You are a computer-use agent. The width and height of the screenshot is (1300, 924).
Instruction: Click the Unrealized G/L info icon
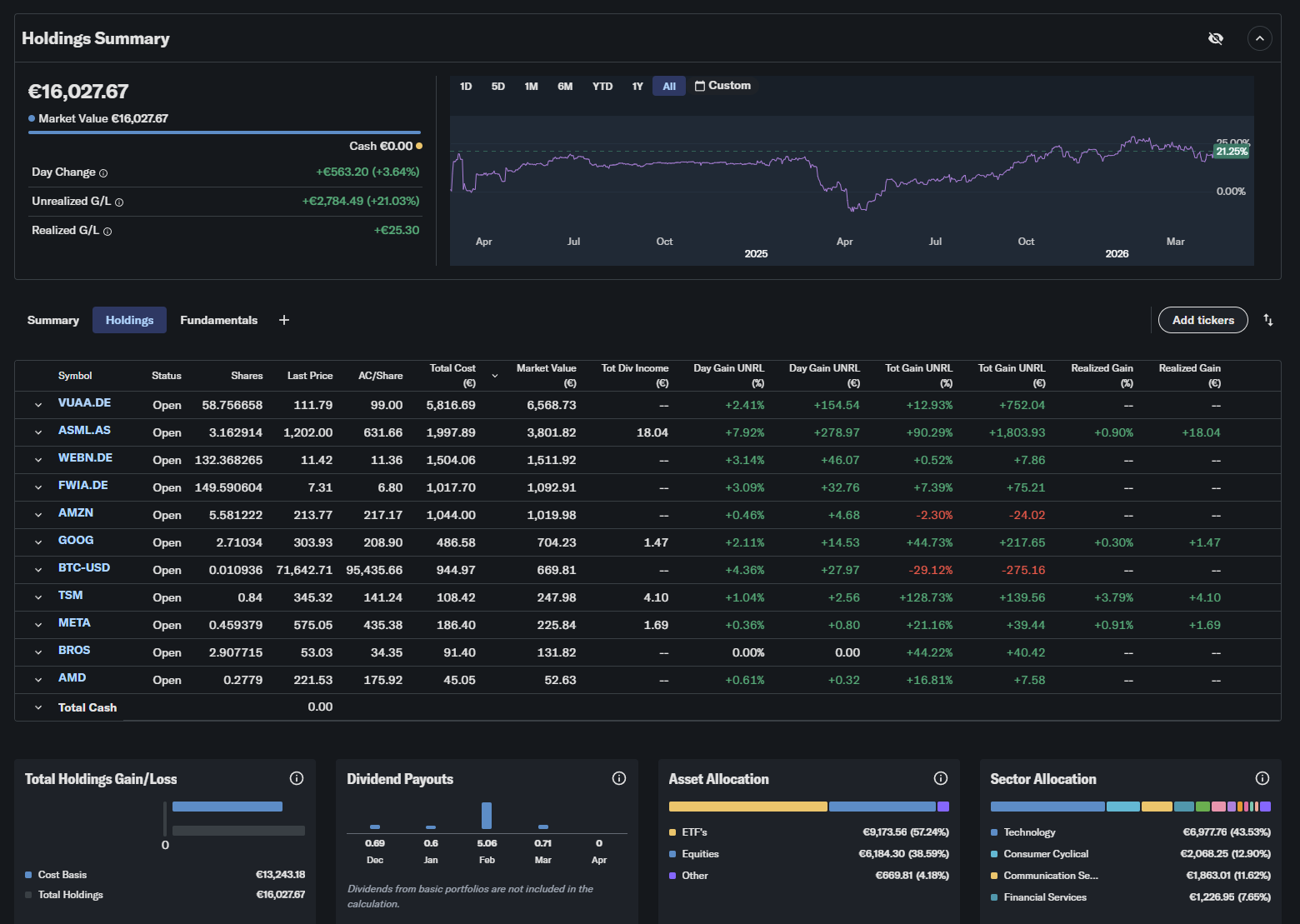(x=119, y=202)
